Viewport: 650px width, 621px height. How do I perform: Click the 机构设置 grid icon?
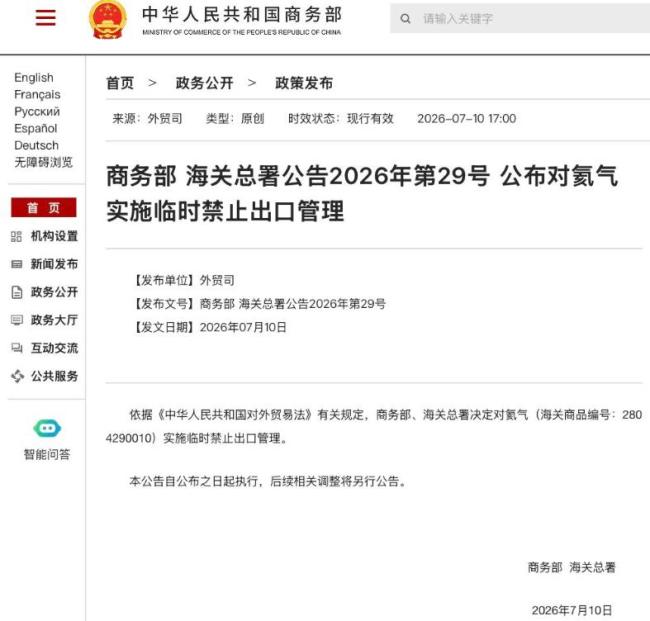tap(16, 236)
